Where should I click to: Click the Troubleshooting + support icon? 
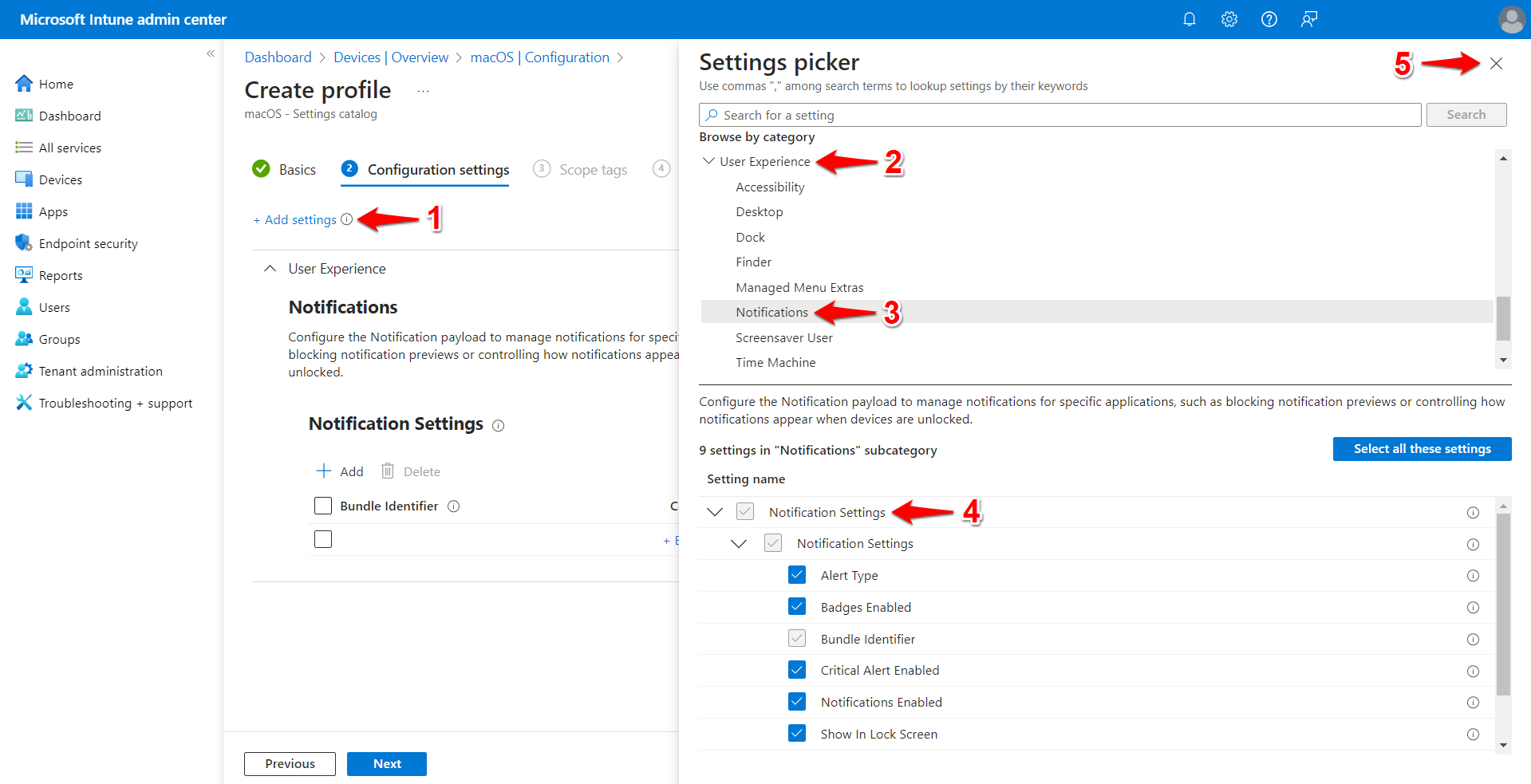(x=24, y=403)
